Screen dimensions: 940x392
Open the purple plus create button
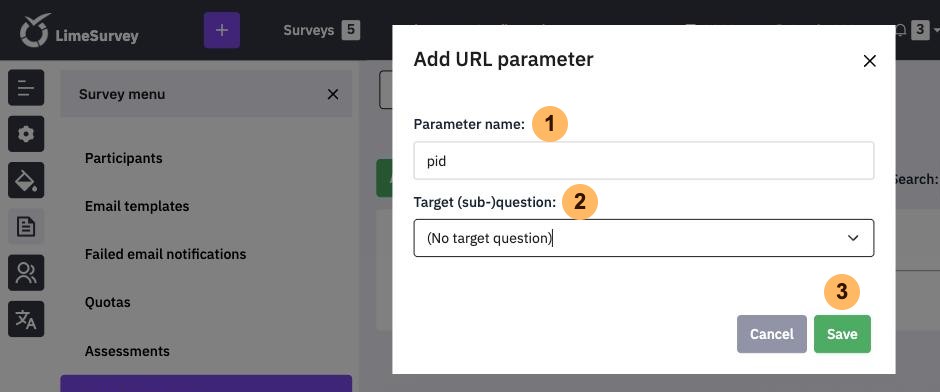(x=222, y=30)
